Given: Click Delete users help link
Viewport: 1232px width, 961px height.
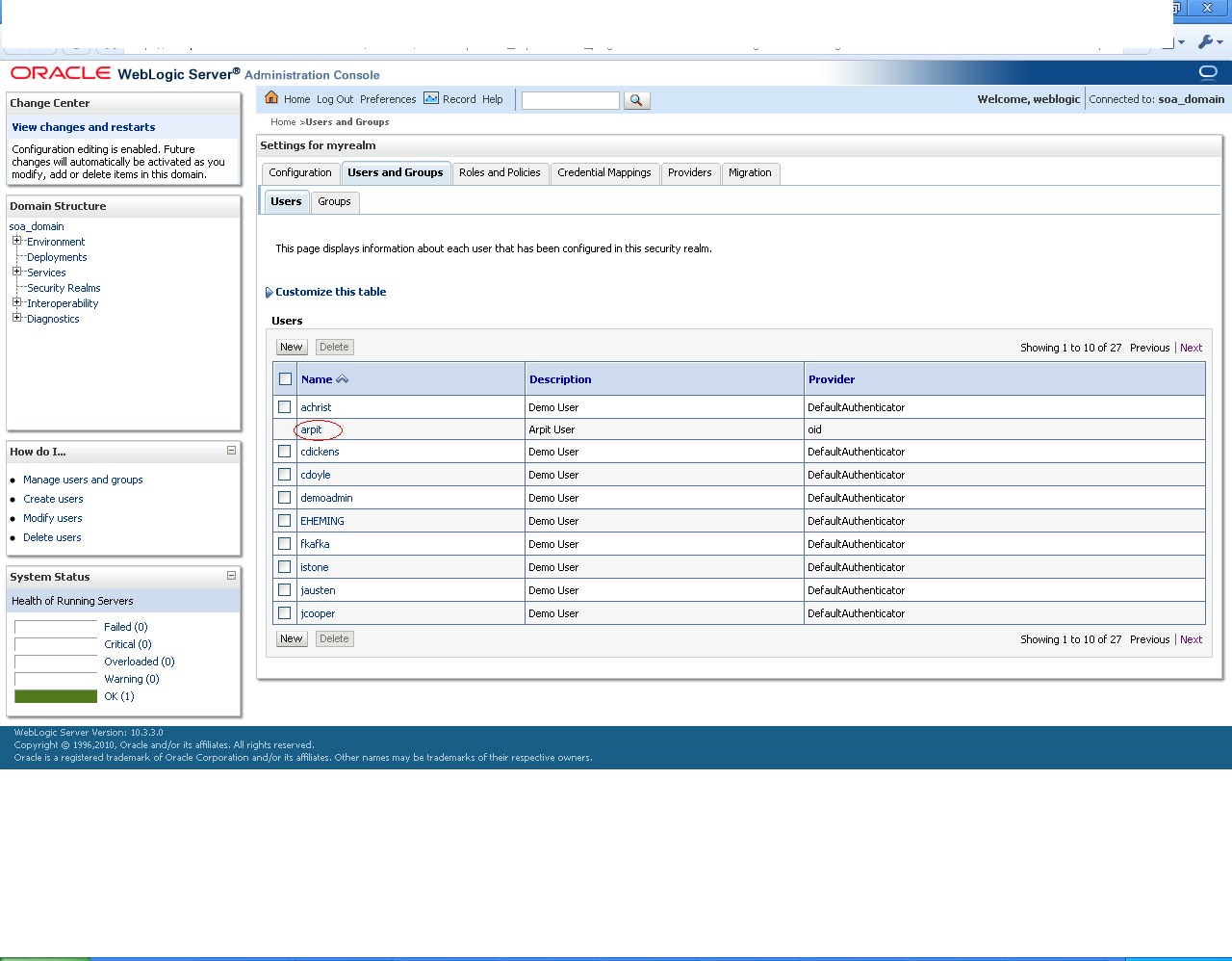Looking at the screenshot, I should tap(52, 537).
